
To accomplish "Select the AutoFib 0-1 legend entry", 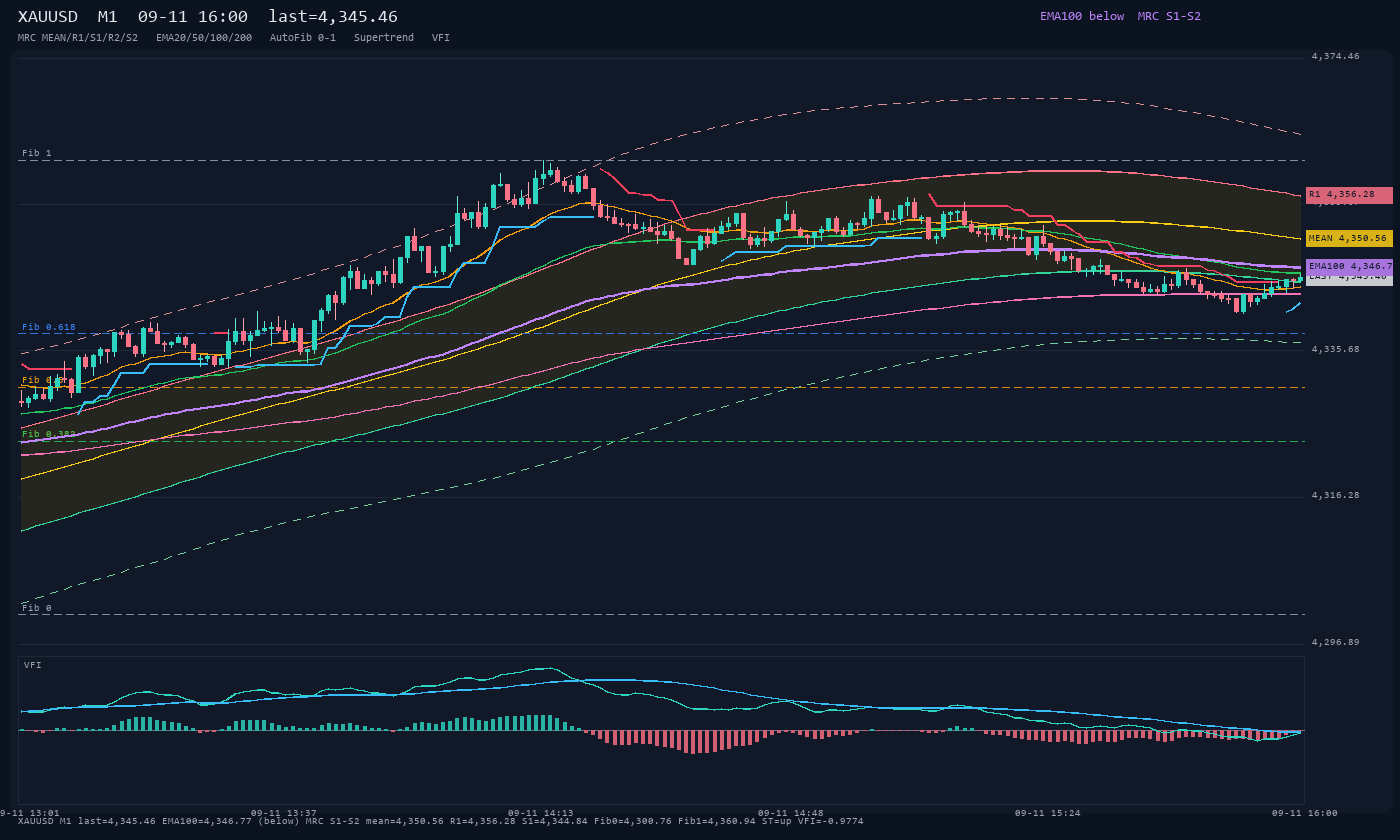I will click(x=303, y=38).
